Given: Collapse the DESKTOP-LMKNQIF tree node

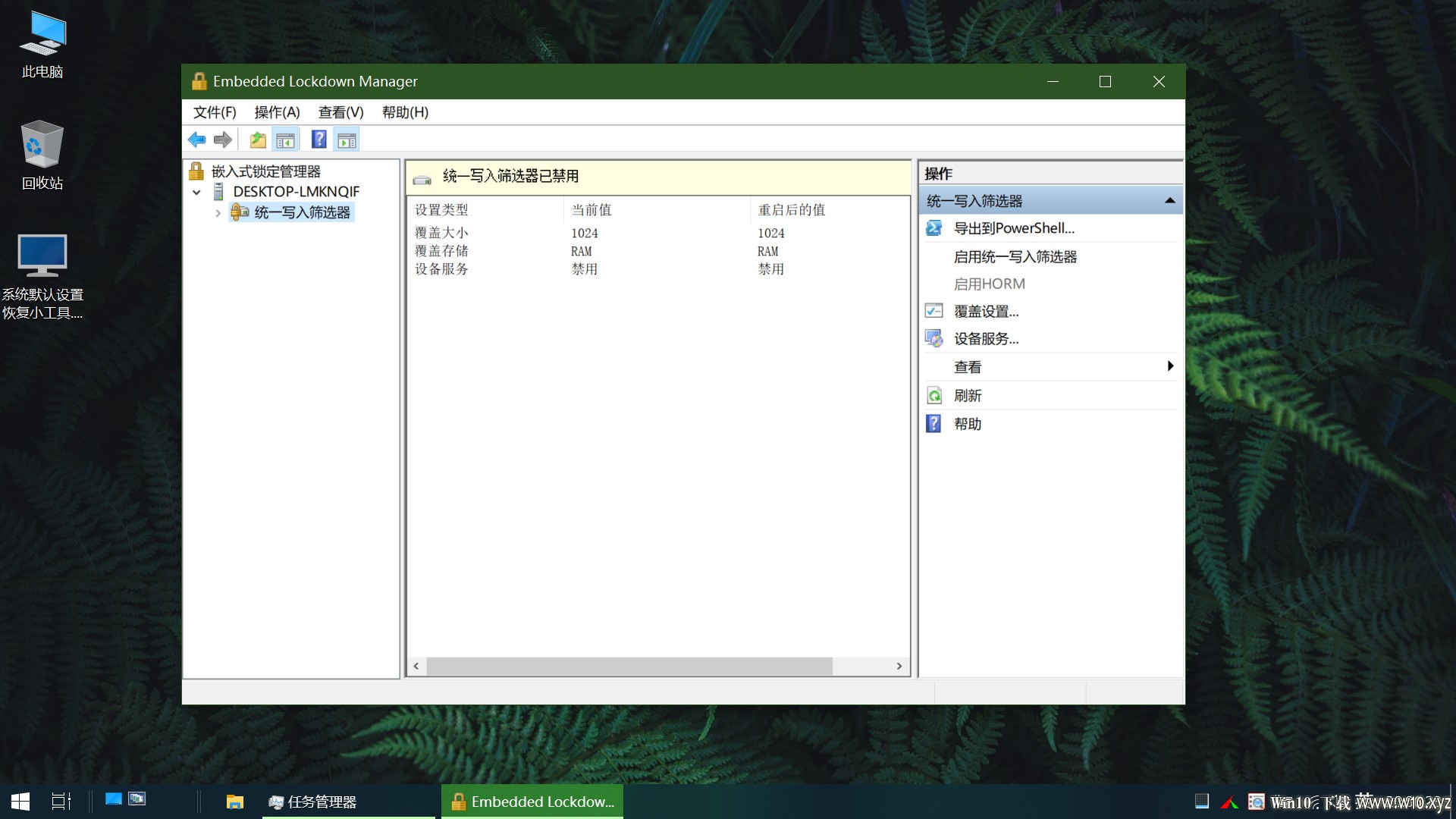Looking at the screenshot, I should tap(196, 193).
